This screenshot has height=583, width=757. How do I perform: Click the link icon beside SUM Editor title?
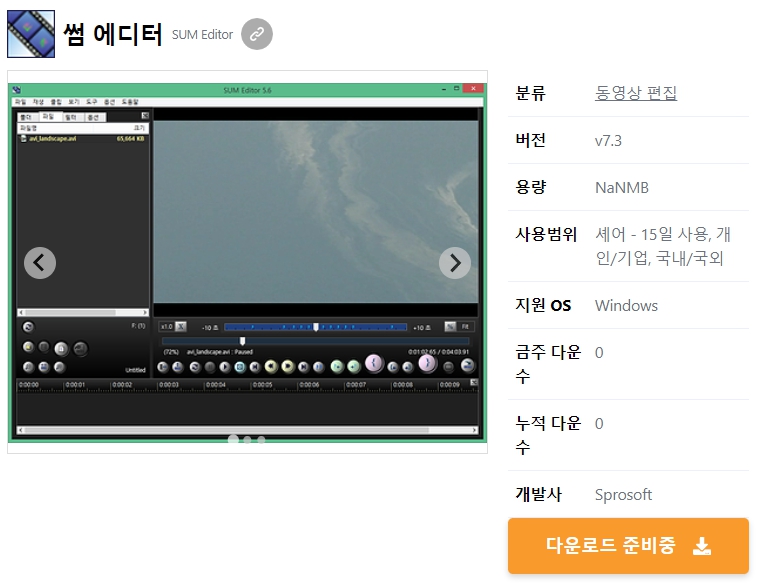pos(256,34)
